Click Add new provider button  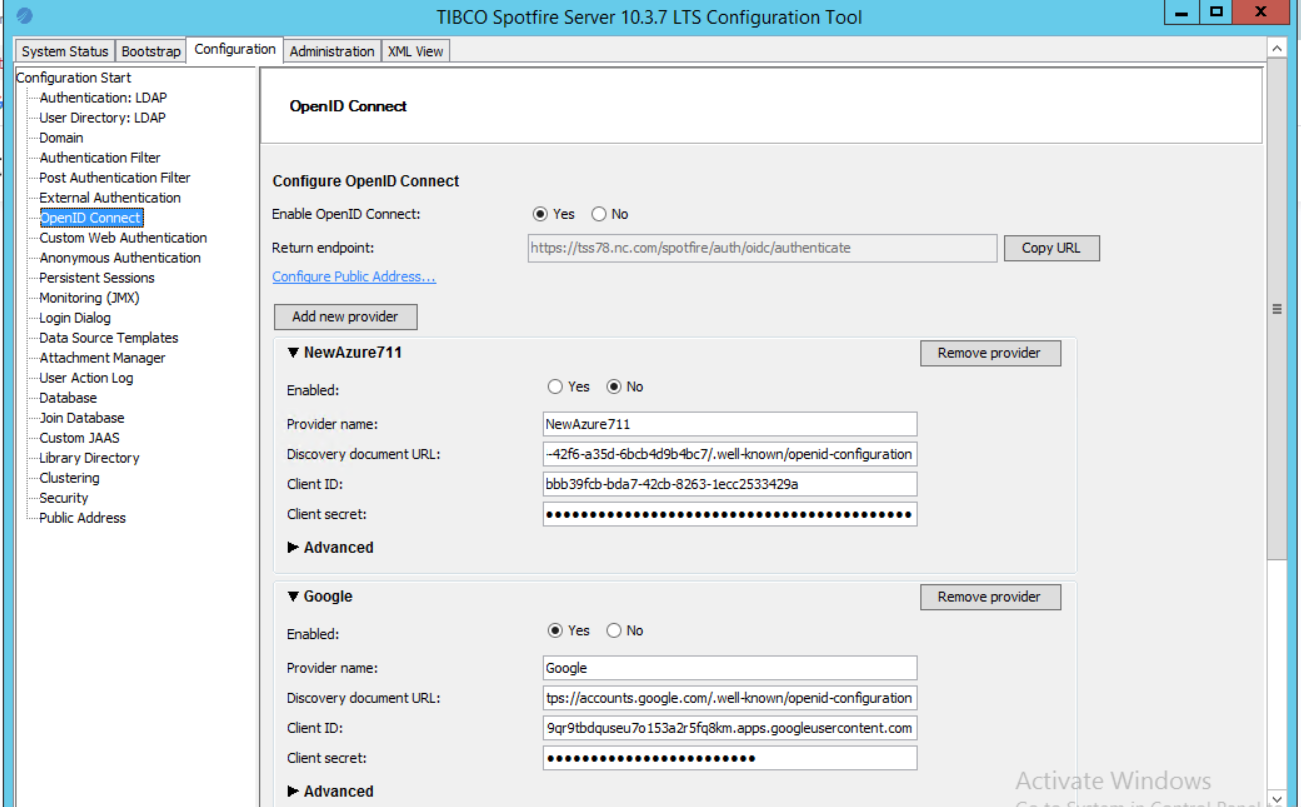(345, 317)
